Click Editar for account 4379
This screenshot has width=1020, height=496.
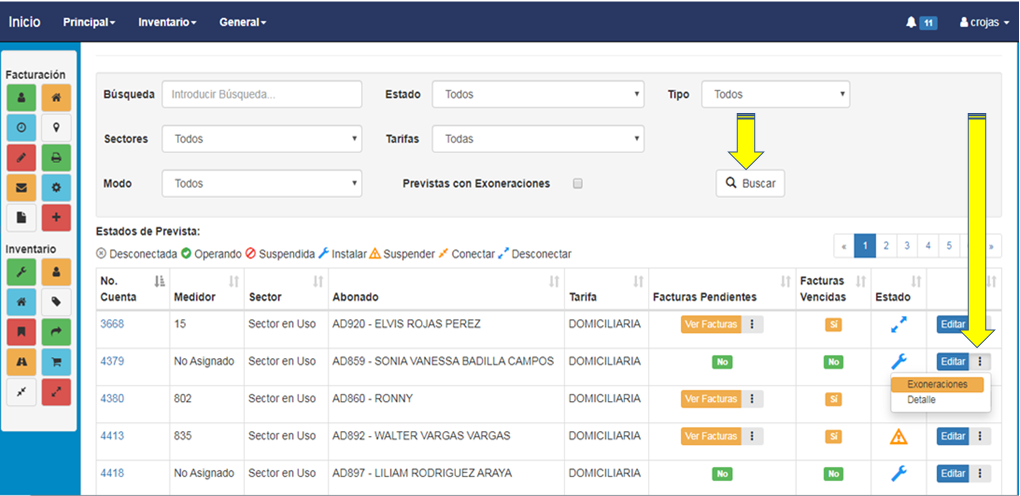(x=953, y=361)
